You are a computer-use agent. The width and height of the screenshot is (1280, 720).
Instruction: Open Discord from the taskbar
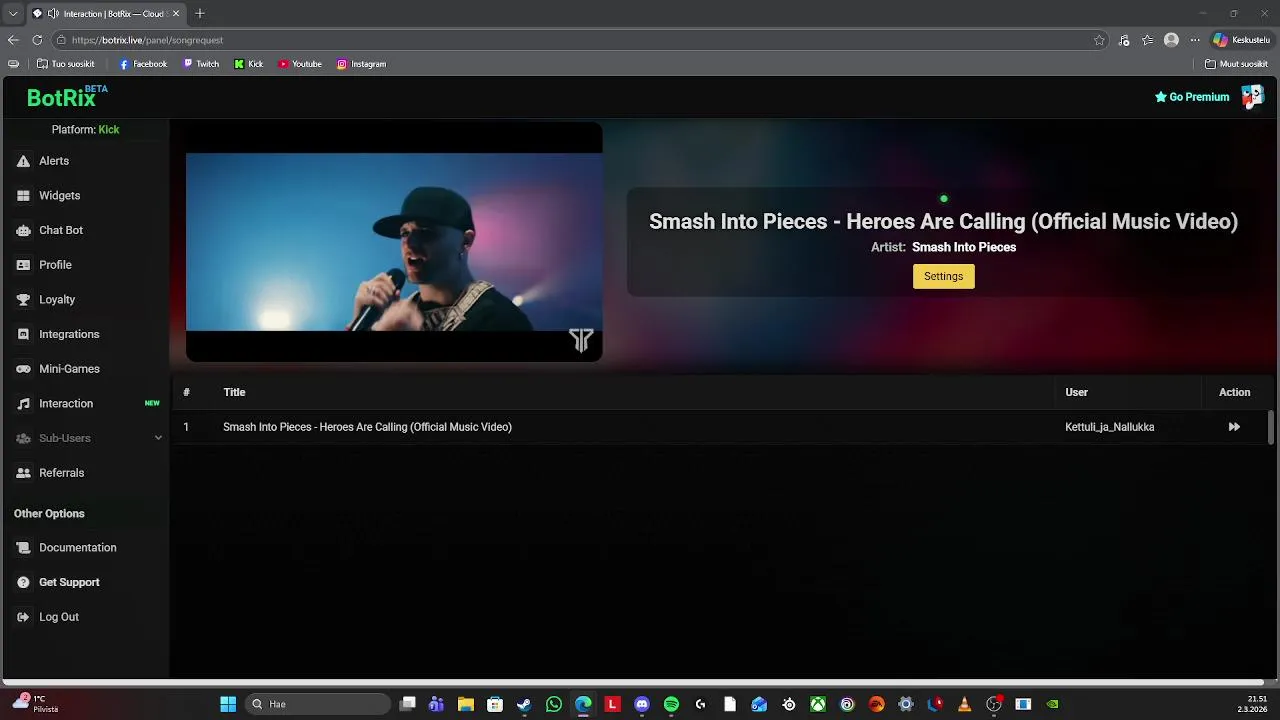tap(642, 704)
